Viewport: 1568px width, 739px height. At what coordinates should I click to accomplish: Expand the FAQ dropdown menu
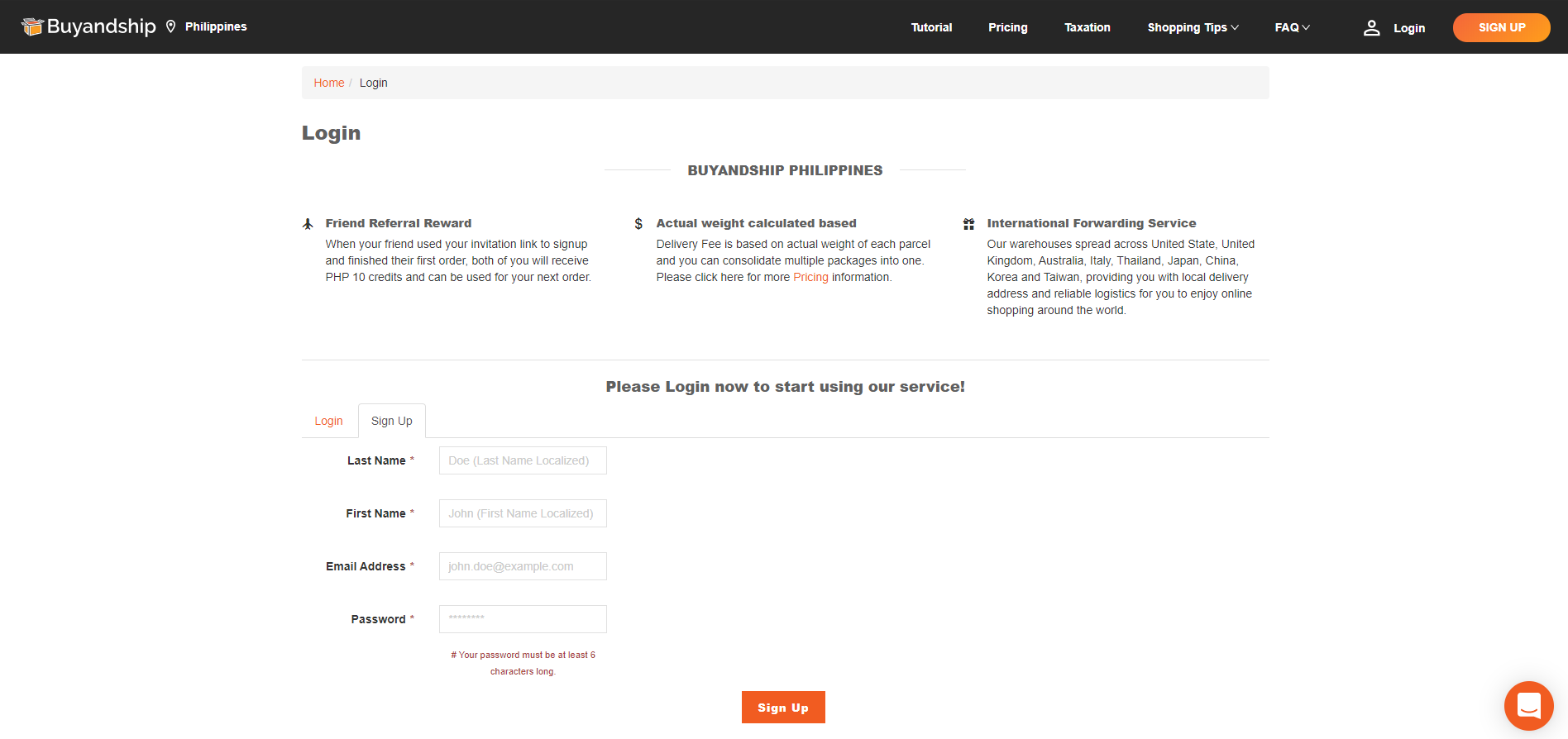1292,27
